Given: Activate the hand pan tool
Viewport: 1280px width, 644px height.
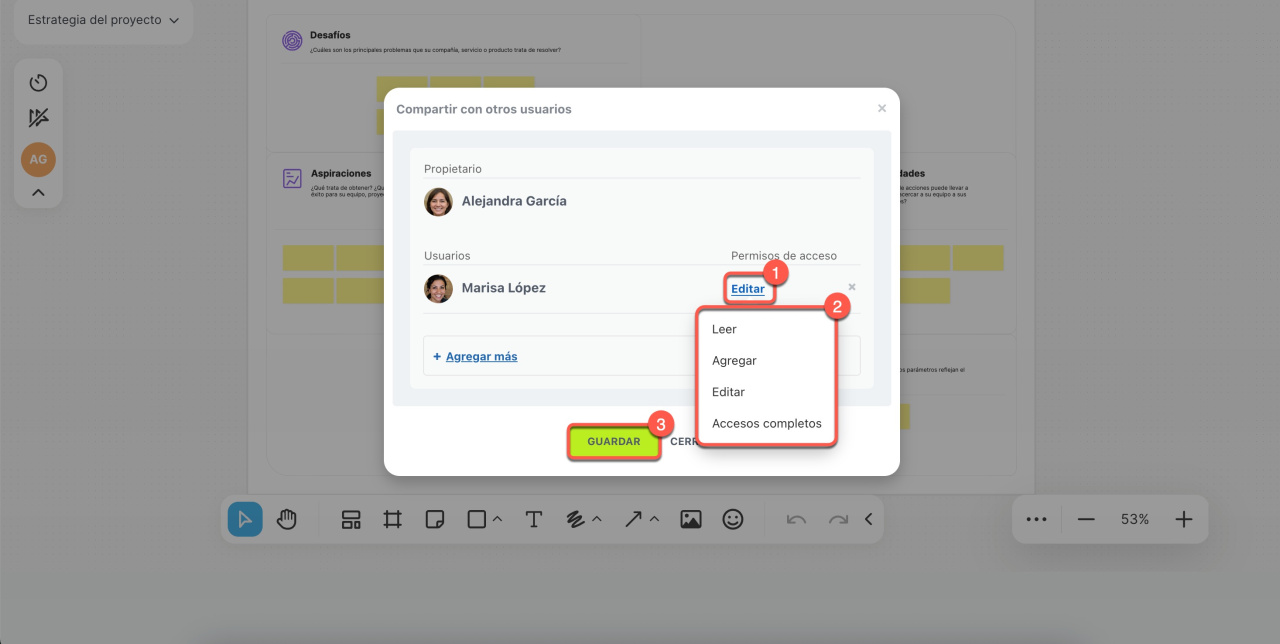Looking at the screenshot, I should (x=287, y=519).
